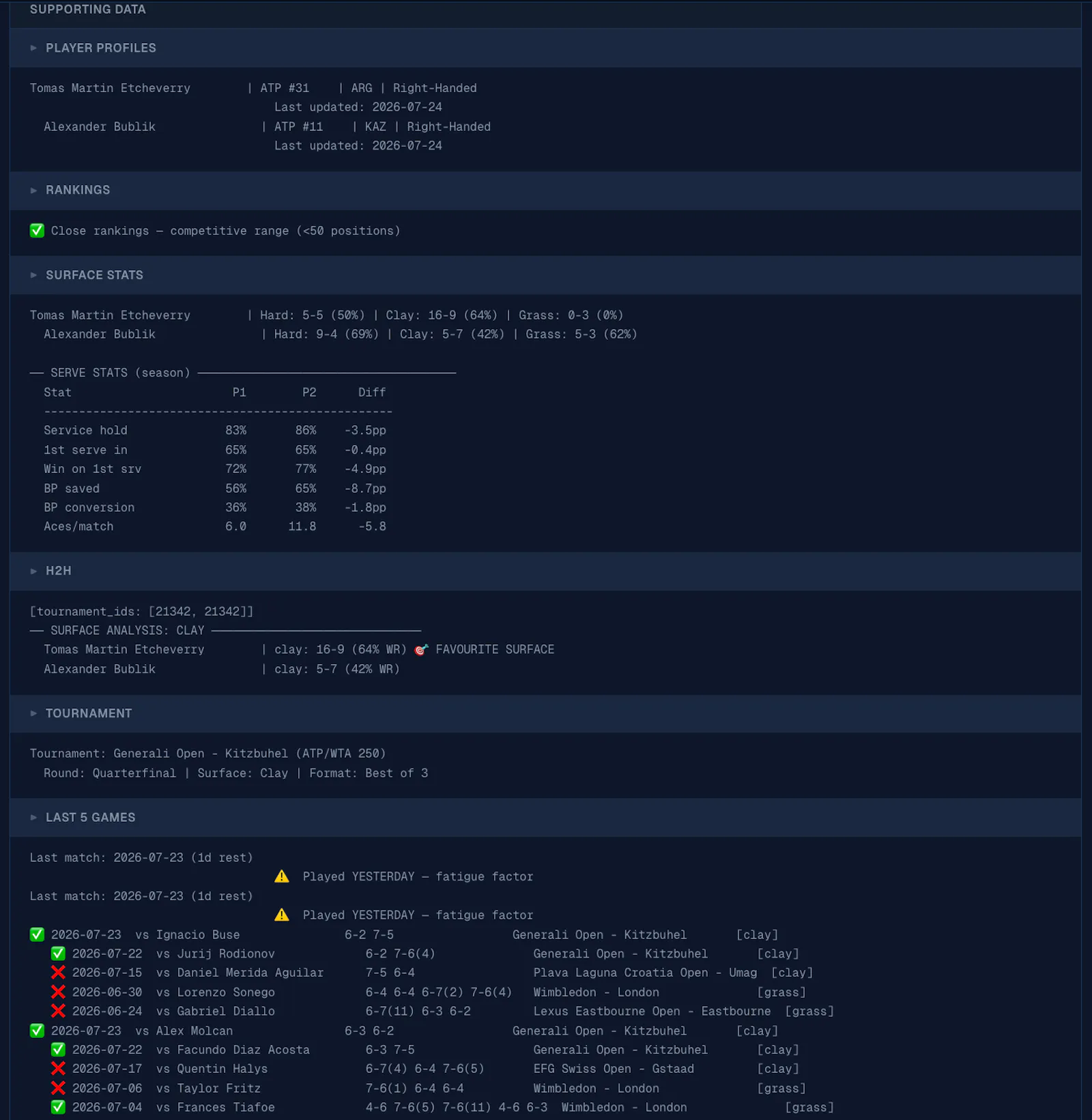Click the 11.8 aces per match value

pyautogui.click(x=302, y=527)
